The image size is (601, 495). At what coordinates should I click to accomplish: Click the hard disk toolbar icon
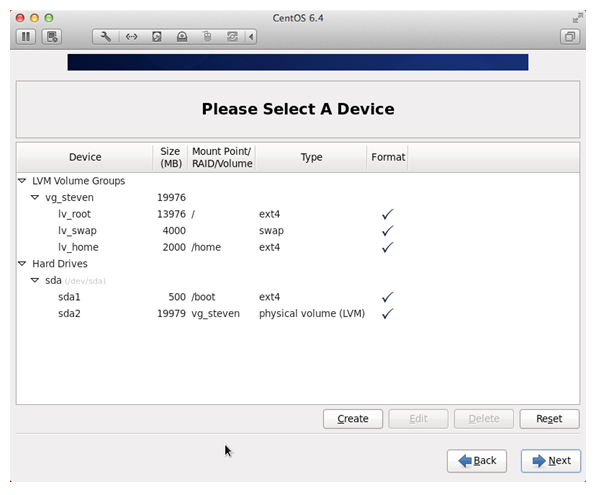pos(157,37)
